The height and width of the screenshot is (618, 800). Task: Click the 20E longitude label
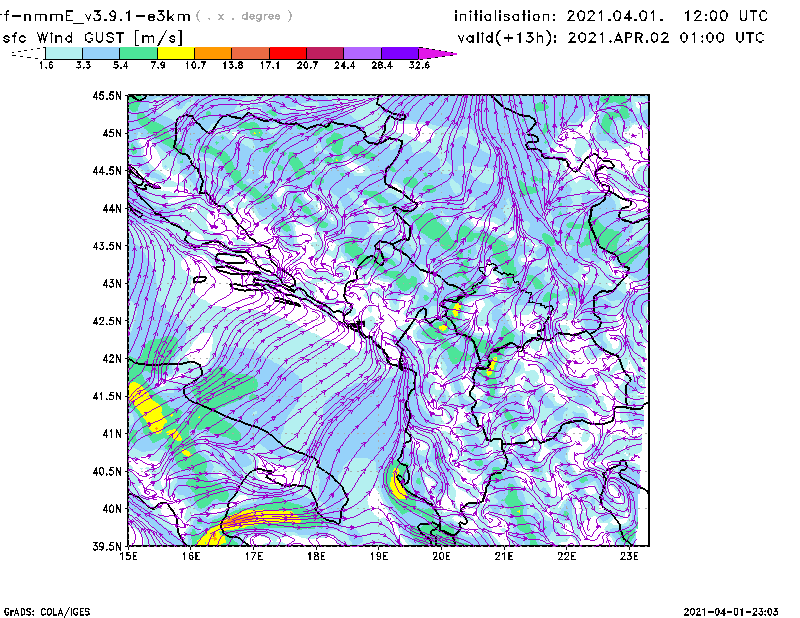pos(441,556)
